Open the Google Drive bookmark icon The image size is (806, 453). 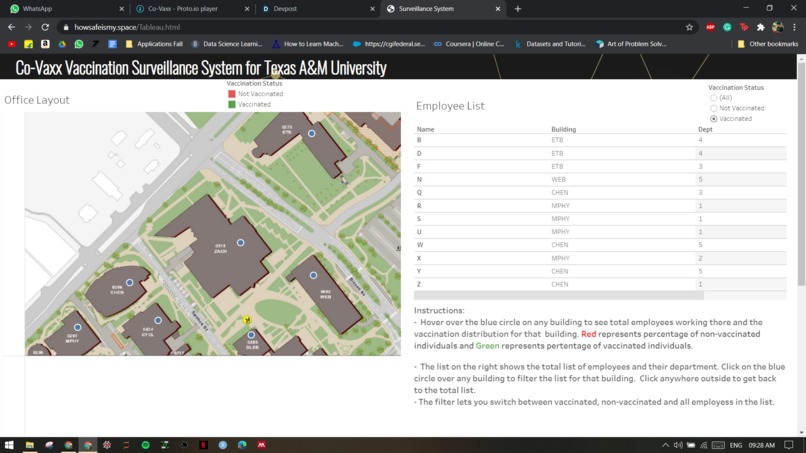[62, 44]
